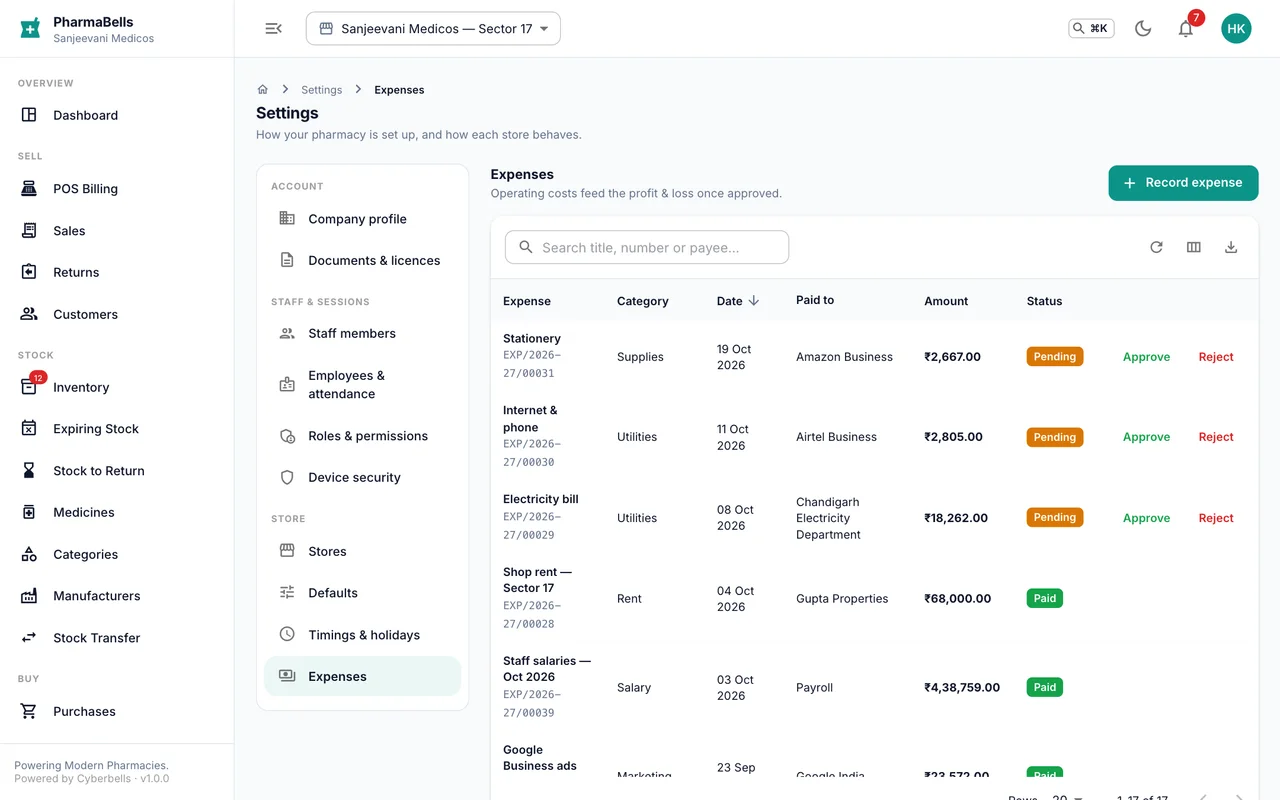
Task: Open Inventory with the 12 badge
Action: pyautogui.click(x=117, y=387)
